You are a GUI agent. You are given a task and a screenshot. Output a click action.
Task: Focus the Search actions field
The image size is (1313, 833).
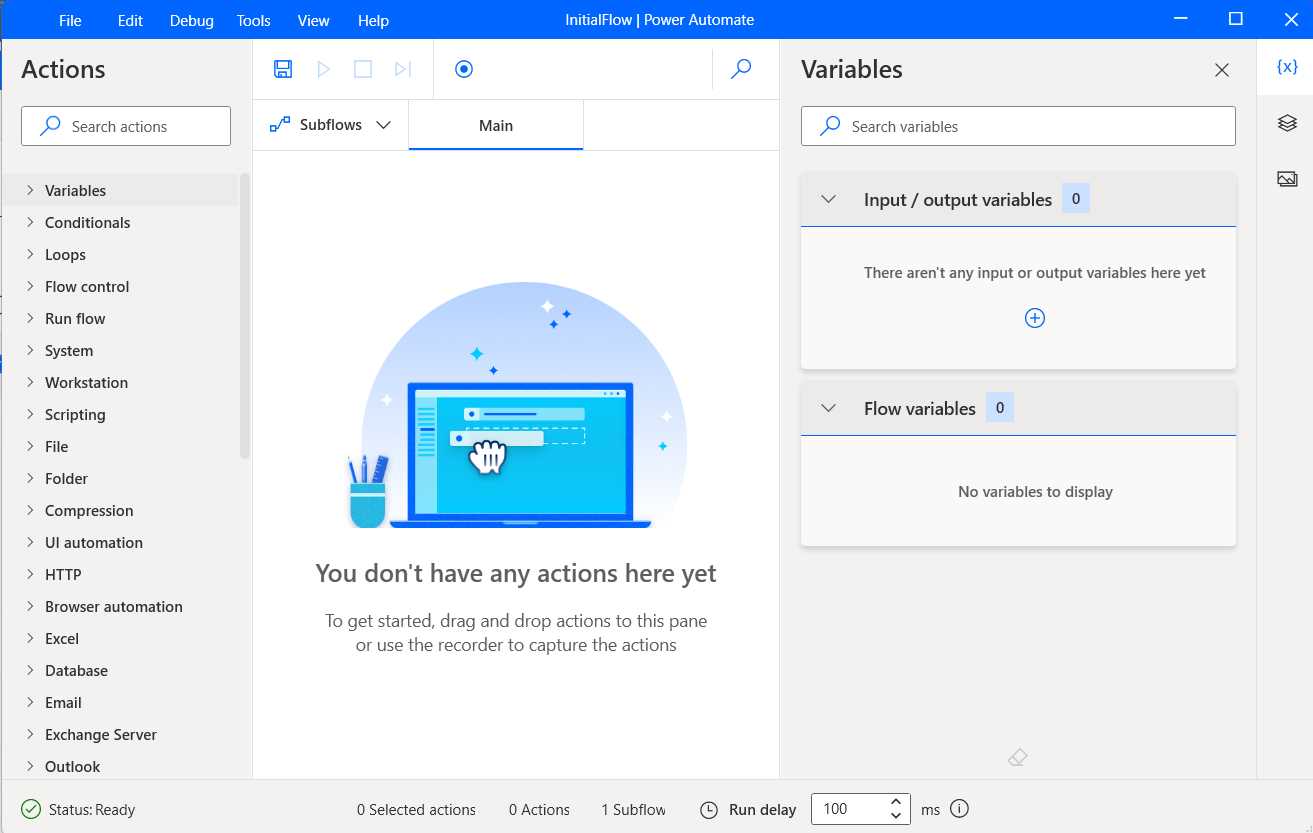(126, 126)
